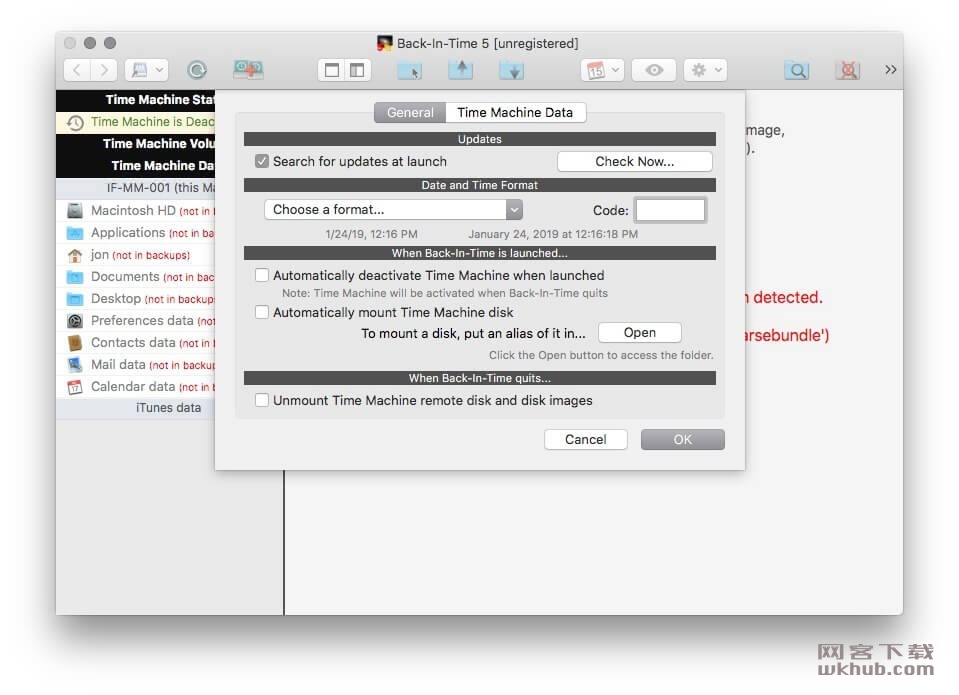Select Contacts data in the sidebar
959x695 pixels.
pos(136,343)
